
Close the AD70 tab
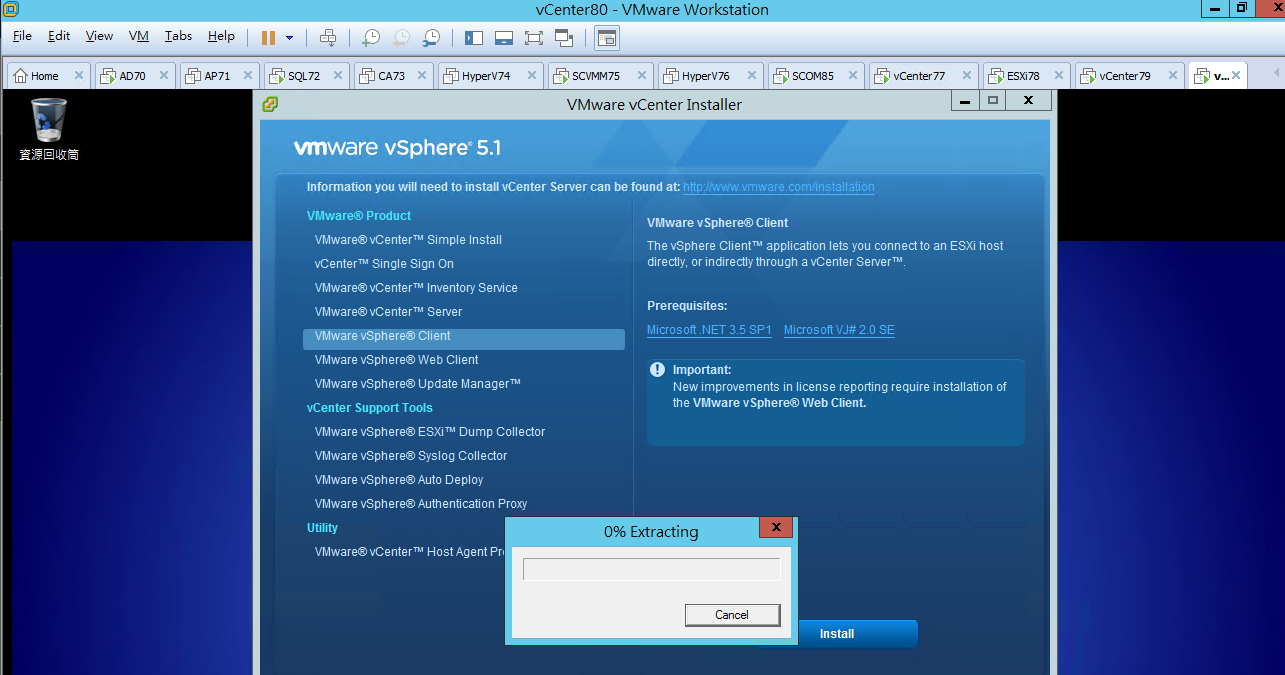coord(164,75)
